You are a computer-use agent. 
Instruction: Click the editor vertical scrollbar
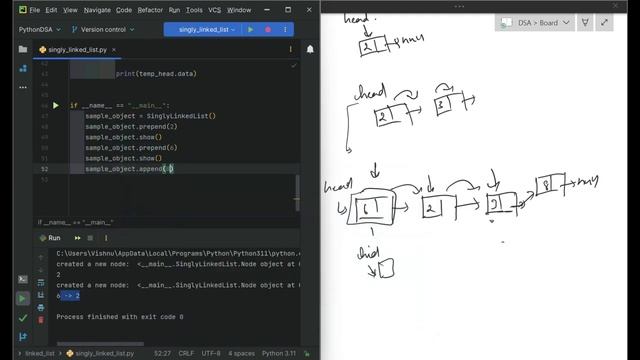(x=298, y=193)
